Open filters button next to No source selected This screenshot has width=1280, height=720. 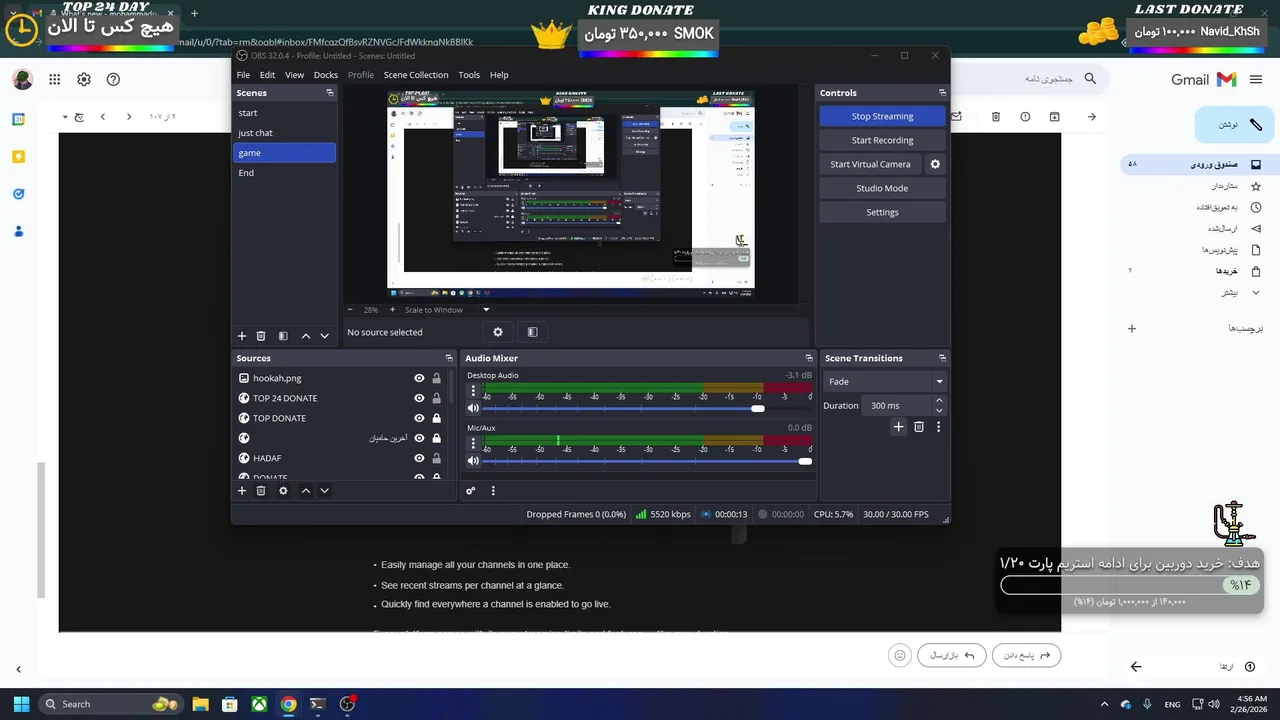coord(532,332)
